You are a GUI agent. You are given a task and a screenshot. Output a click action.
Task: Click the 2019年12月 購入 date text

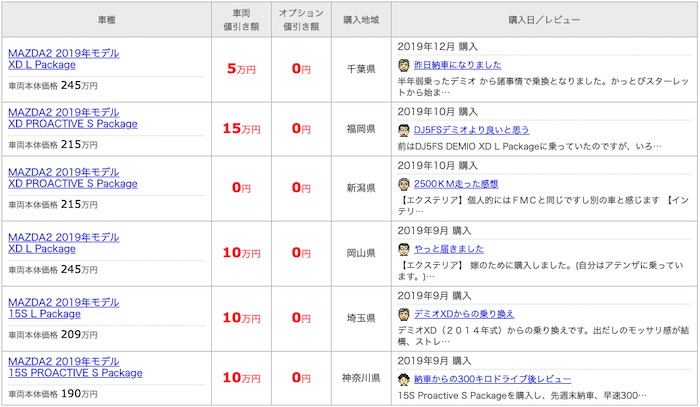[x=438, y=46]
